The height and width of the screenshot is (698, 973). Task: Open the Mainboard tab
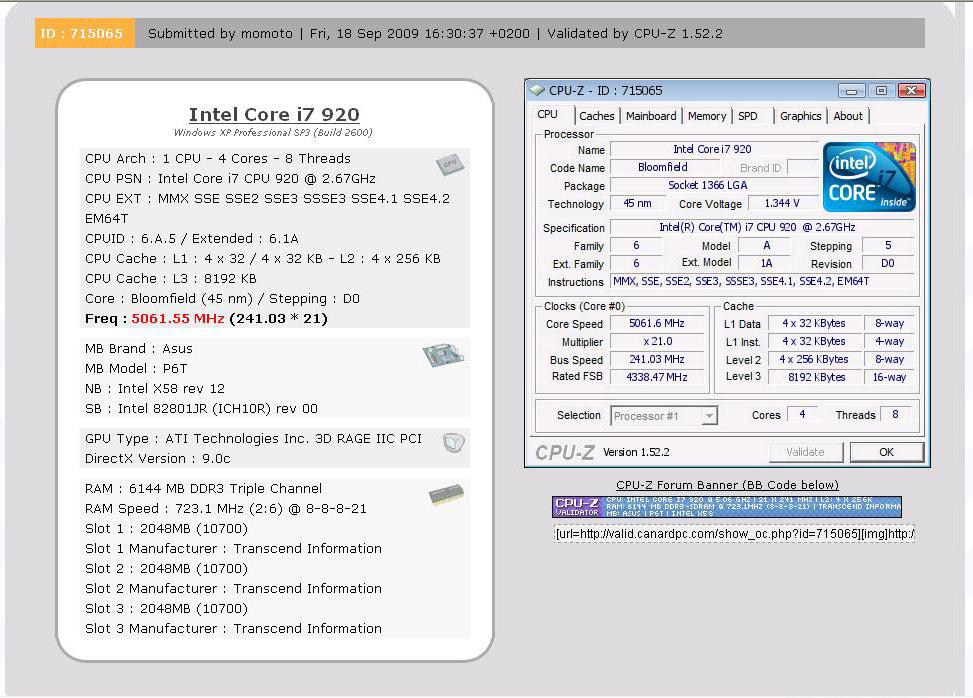(x=651, y=116)
